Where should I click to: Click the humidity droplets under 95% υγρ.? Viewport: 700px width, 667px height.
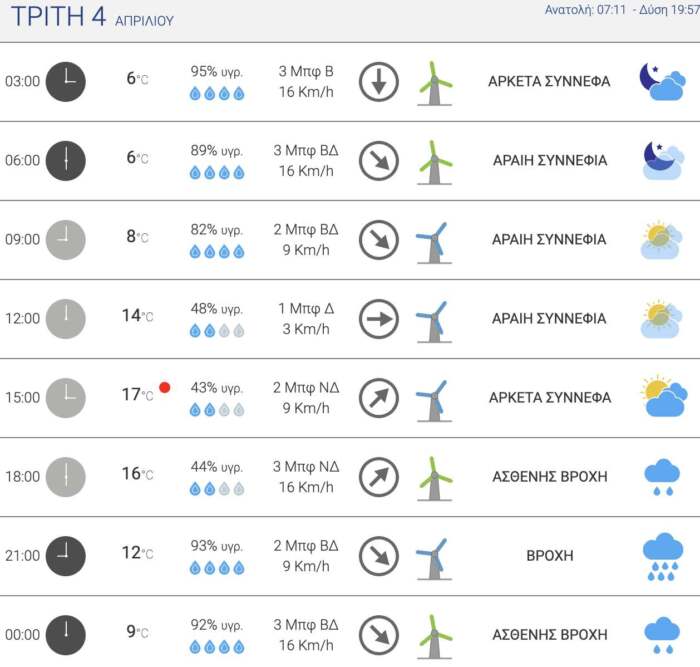click(x=217, y=93)
